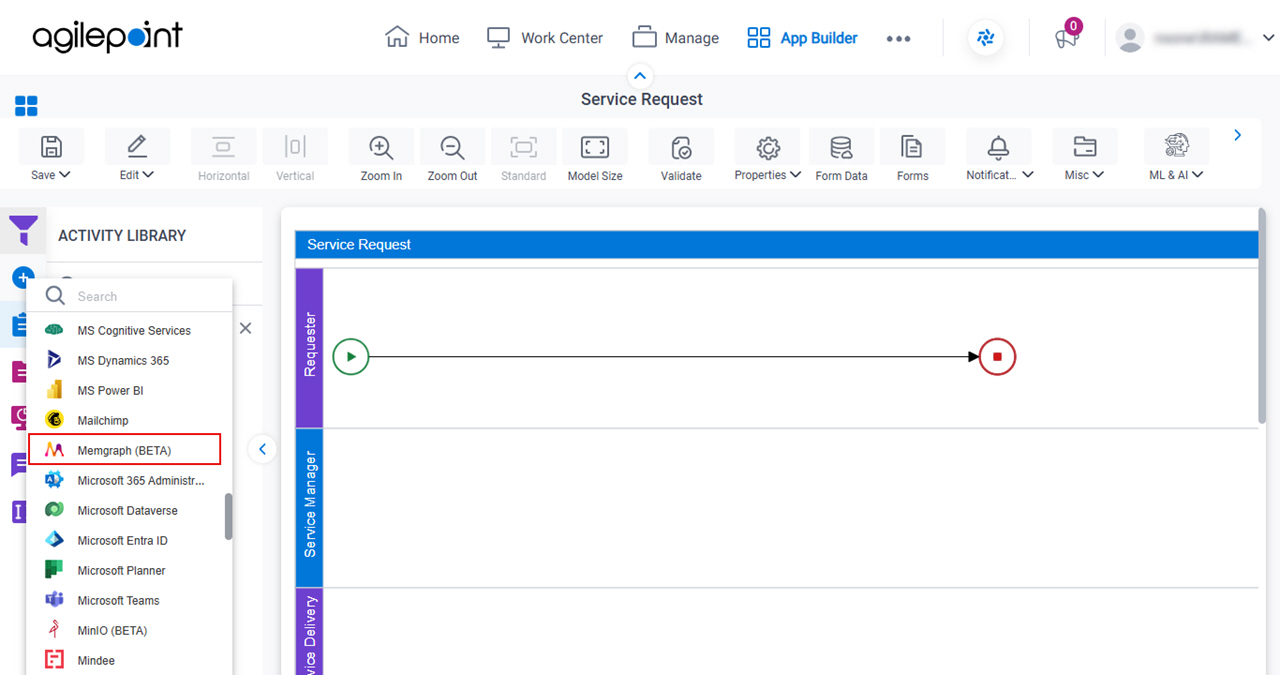This screenshot has height=675, width=1280.
Task: Open the Forms tool
Action: (x=912, y=147)
